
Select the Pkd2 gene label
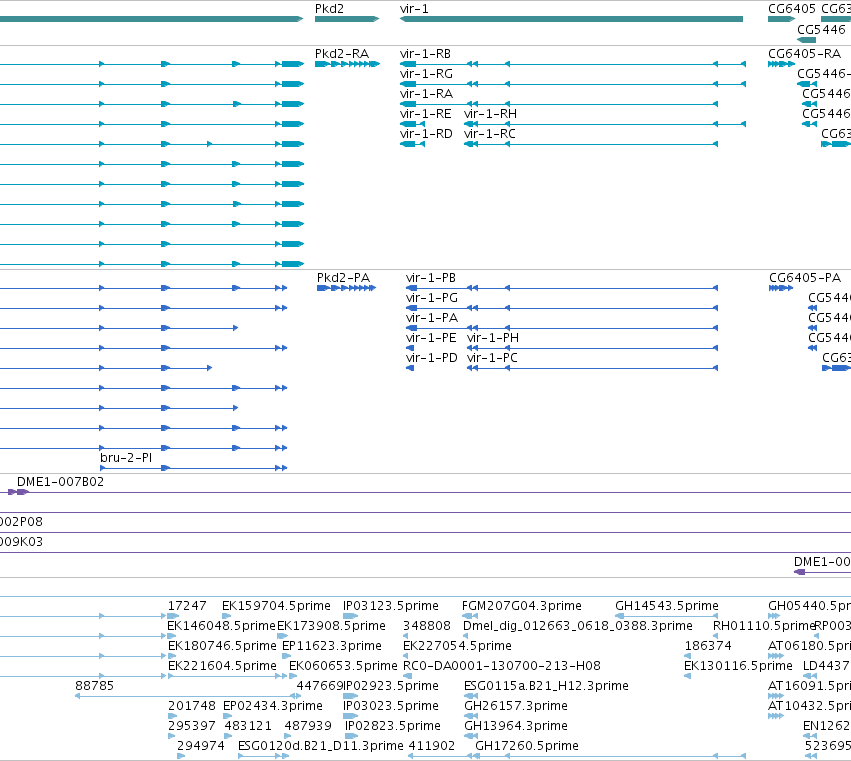pyautogui.click(x=329, y=9)
